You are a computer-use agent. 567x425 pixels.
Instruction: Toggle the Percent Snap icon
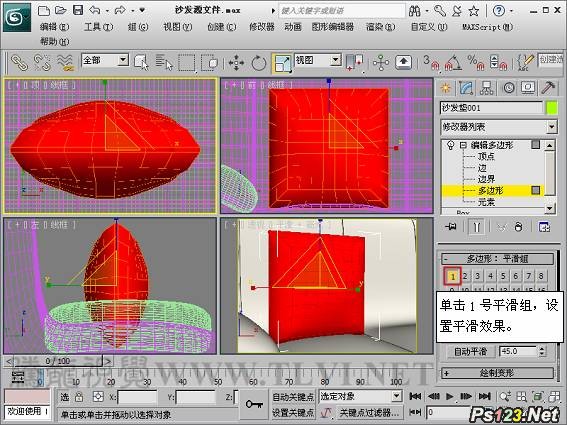pyautogui.click(x=476, y=62)
